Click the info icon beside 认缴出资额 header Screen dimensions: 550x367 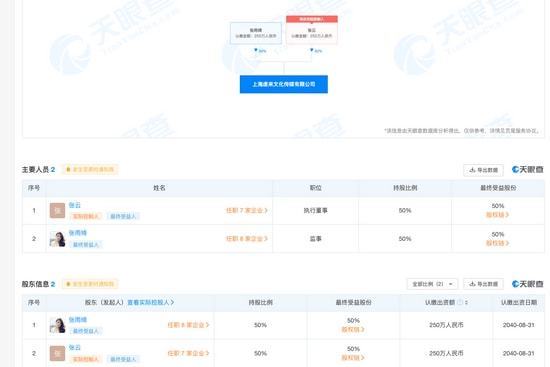pos(460,302)
